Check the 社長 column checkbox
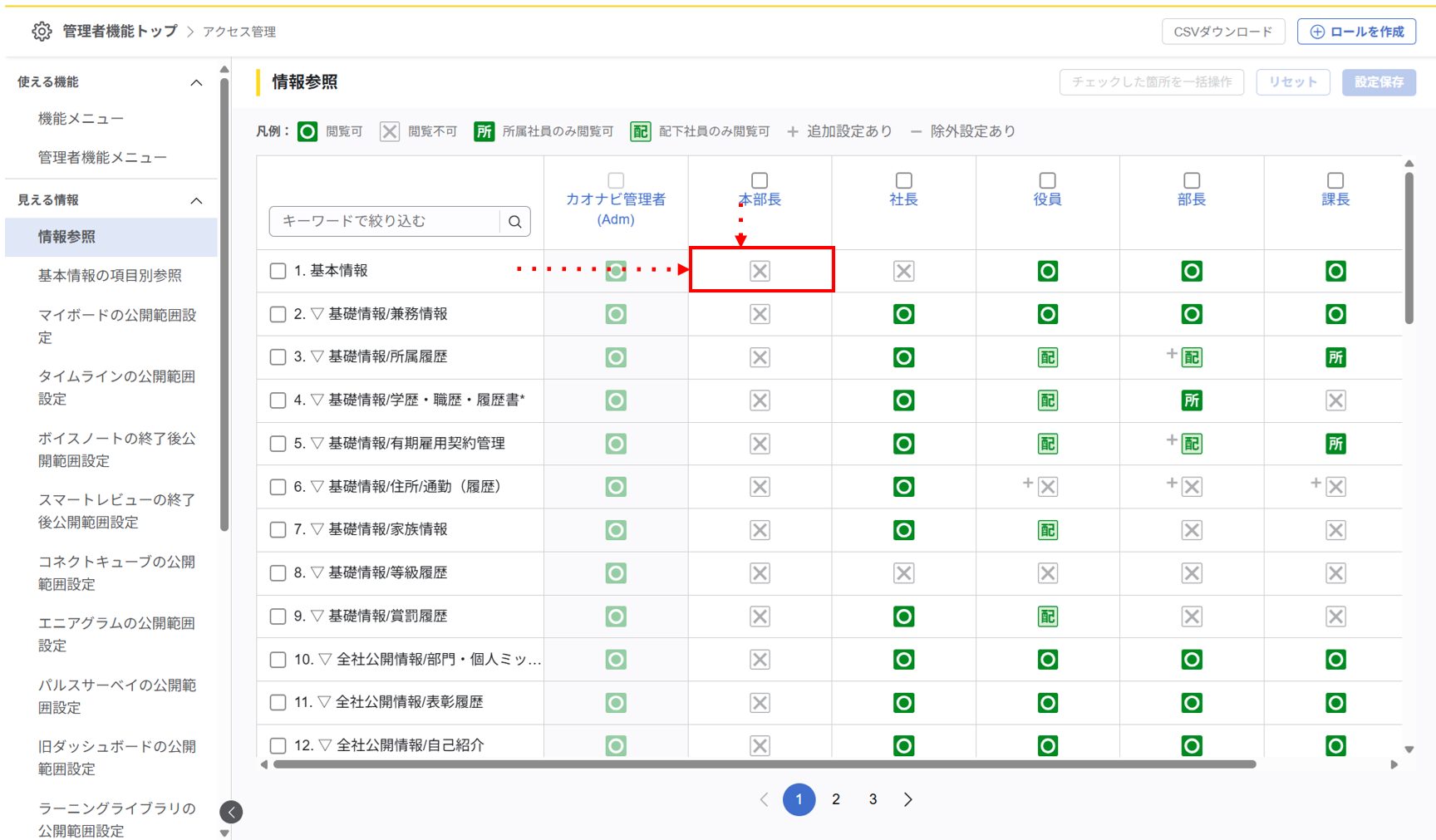This screenshot has height=840, width=1436. pos(903,180)
